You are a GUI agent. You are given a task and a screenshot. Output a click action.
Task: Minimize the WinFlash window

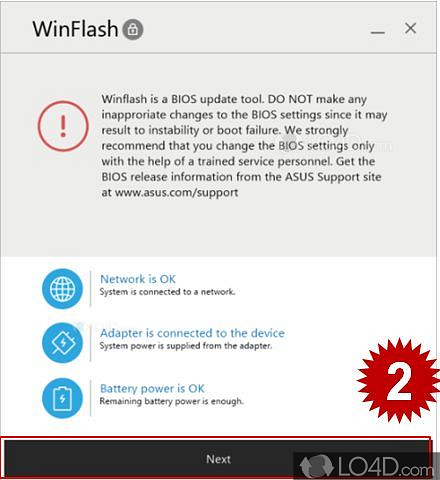coord(378,32)
